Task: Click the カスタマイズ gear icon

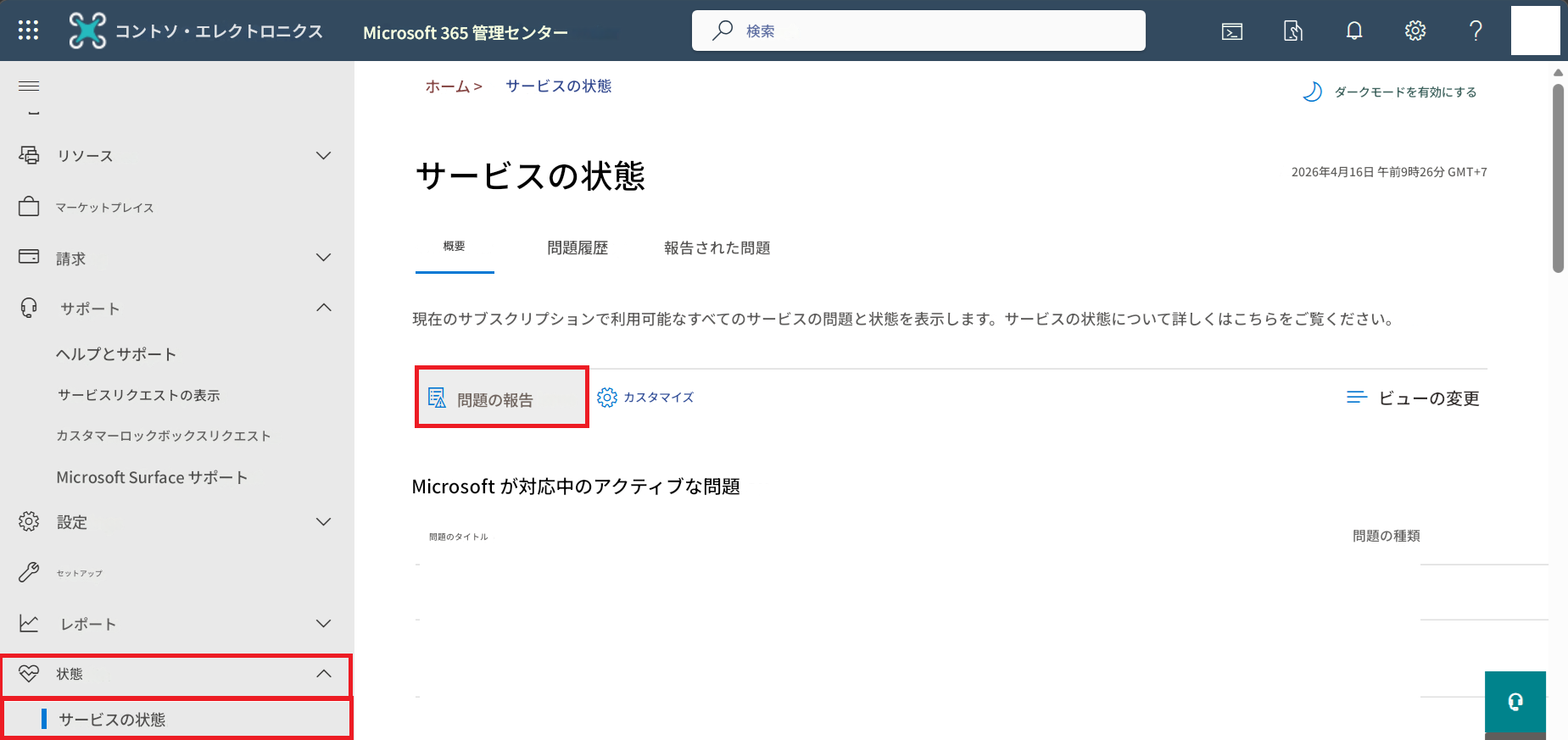Action: pos(607,398)
